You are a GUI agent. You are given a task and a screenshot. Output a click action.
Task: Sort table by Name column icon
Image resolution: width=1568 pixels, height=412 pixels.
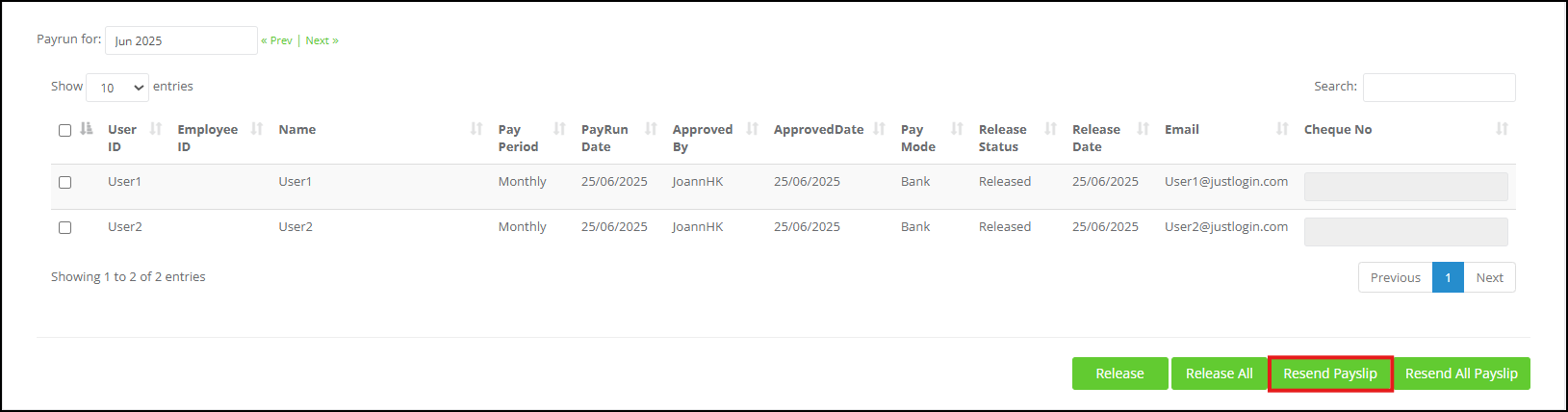coord(476,129)
